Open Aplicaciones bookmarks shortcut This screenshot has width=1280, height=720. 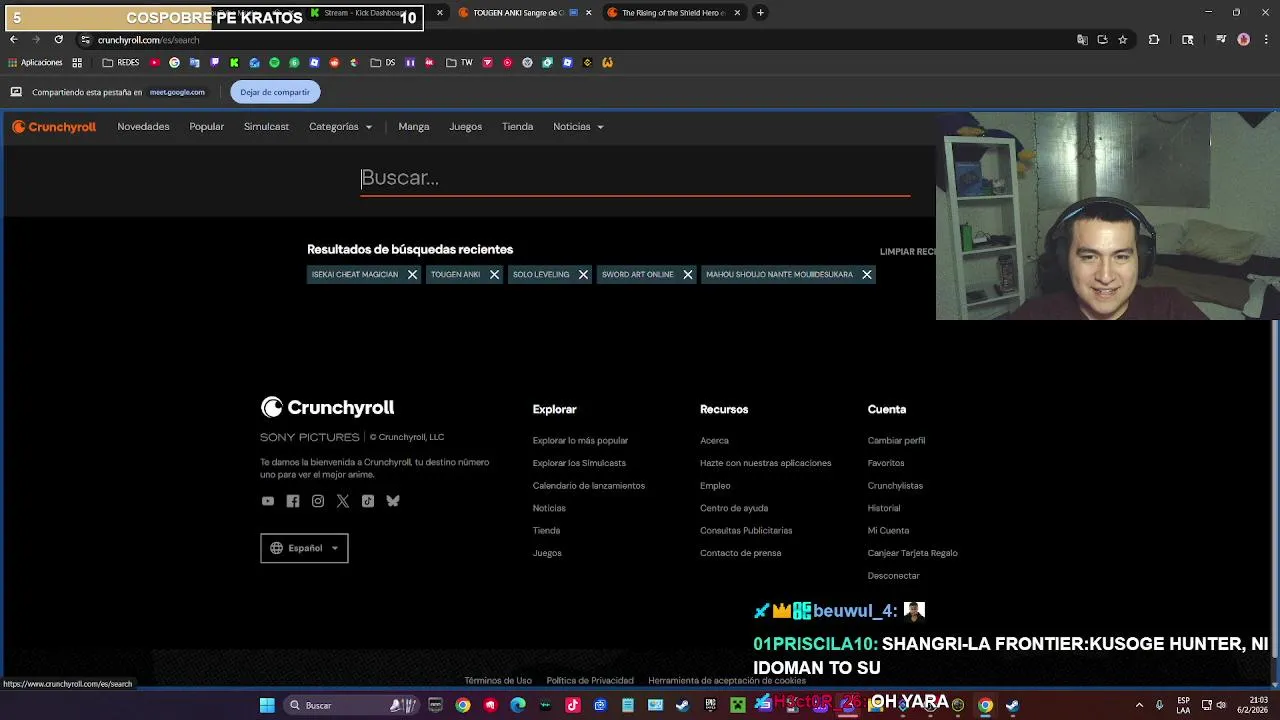coord(36,62)
